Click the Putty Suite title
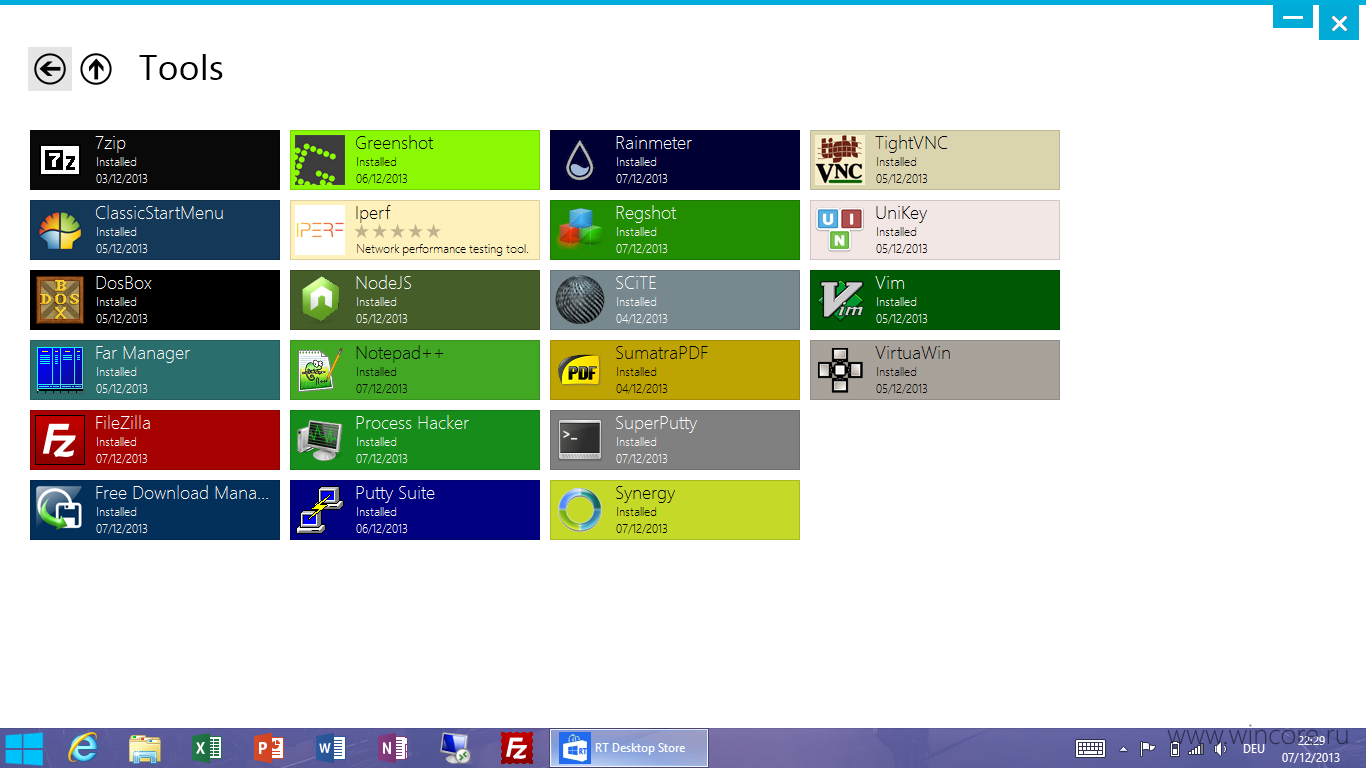Image resolution: width=1366 pixels, height=768 pixels. [395, 493]
